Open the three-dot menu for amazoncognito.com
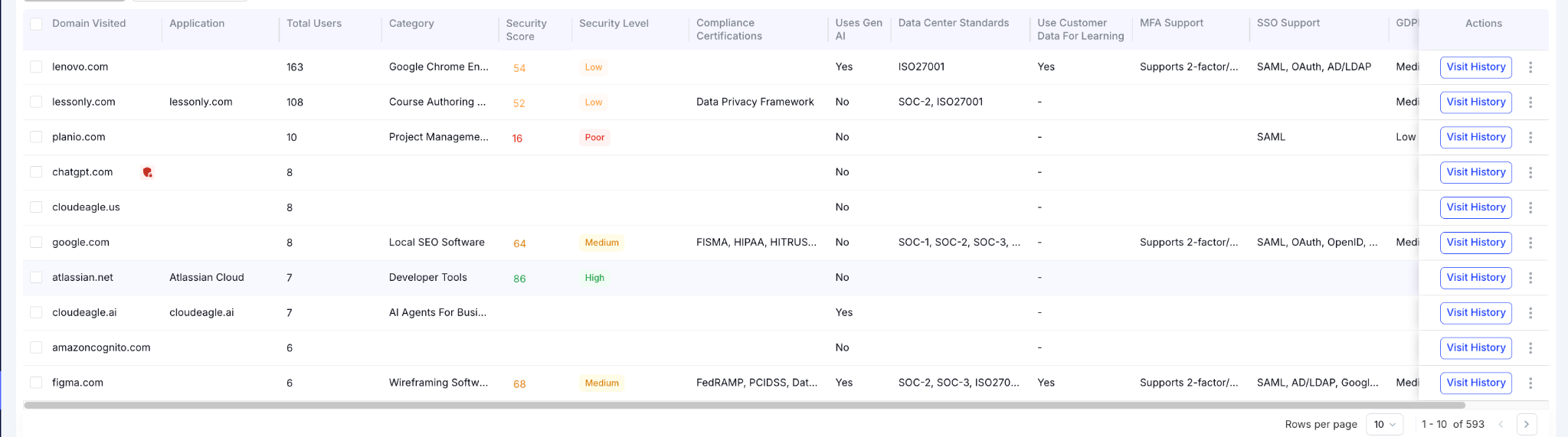 pos(1530,348)
